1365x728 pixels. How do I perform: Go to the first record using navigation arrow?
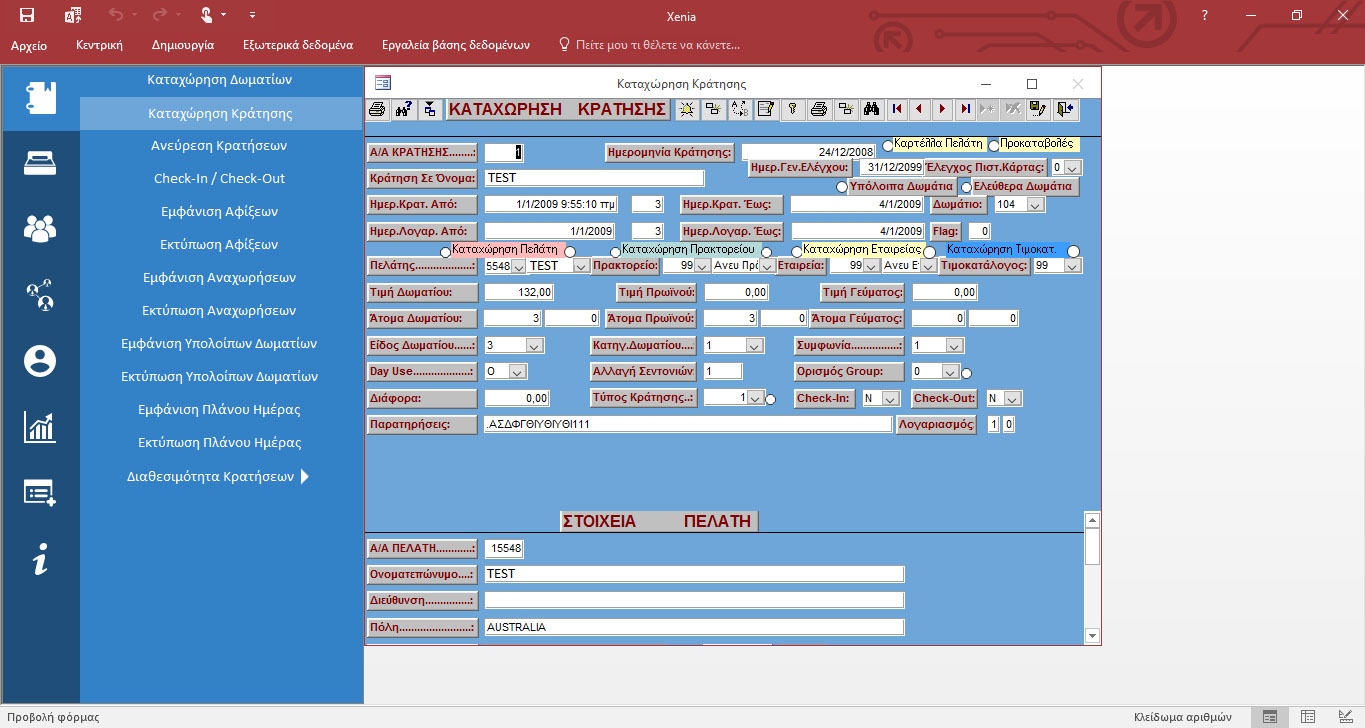[x=896, y=109]
